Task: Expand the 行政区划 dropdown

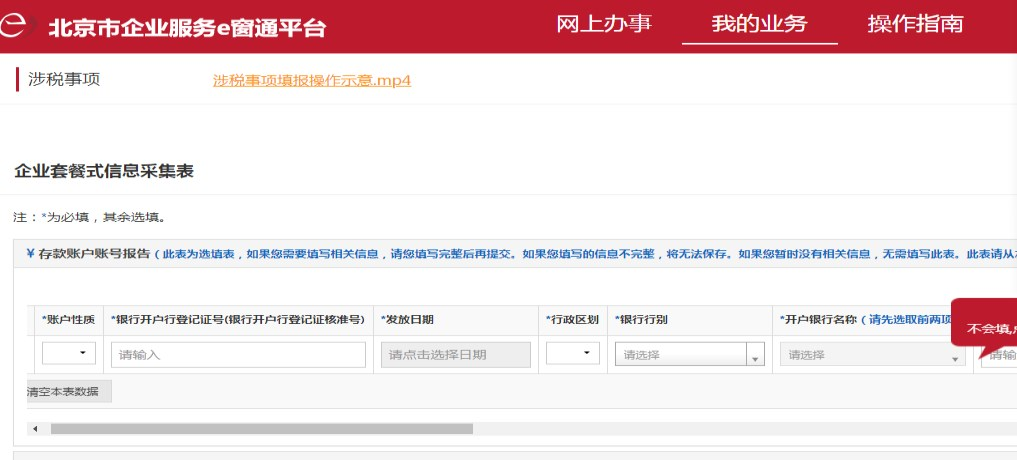Action: 573,354
